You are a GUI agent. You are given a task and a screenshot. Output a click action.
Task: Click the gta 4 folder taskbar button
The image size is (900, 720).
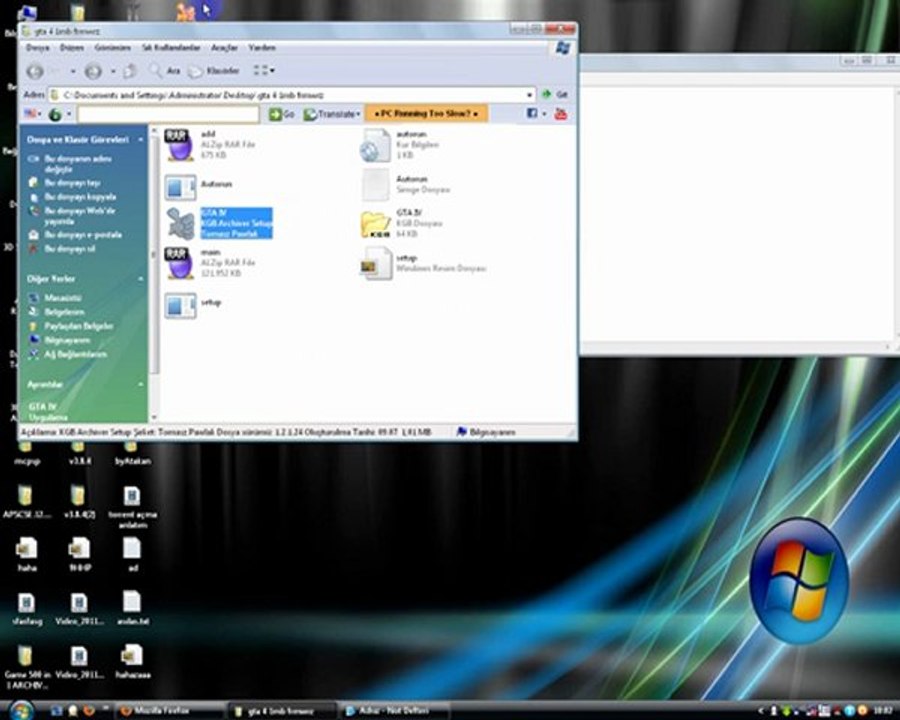coord(281,711)
